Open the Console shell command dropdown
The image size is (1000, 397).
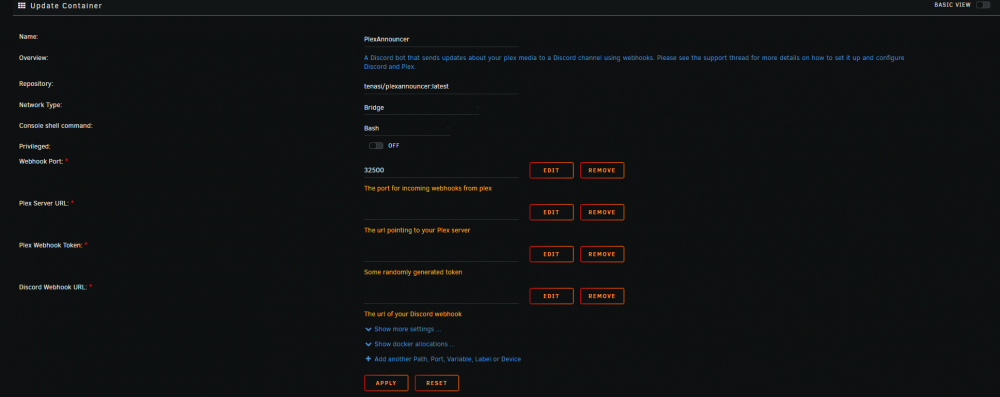click(x=406, y=128)
